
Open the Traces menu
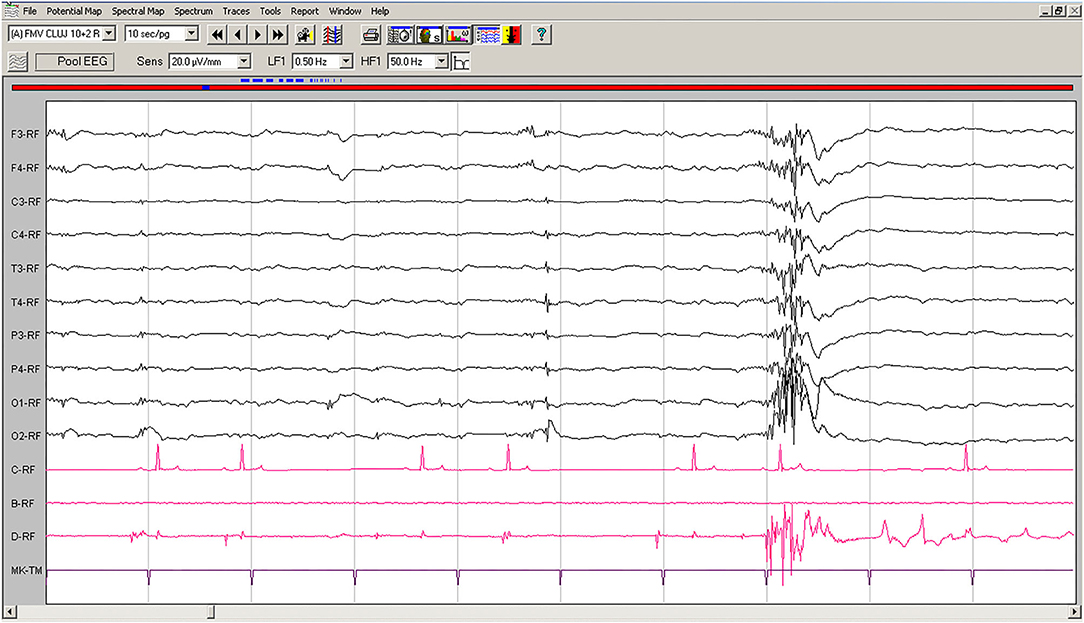236,11
